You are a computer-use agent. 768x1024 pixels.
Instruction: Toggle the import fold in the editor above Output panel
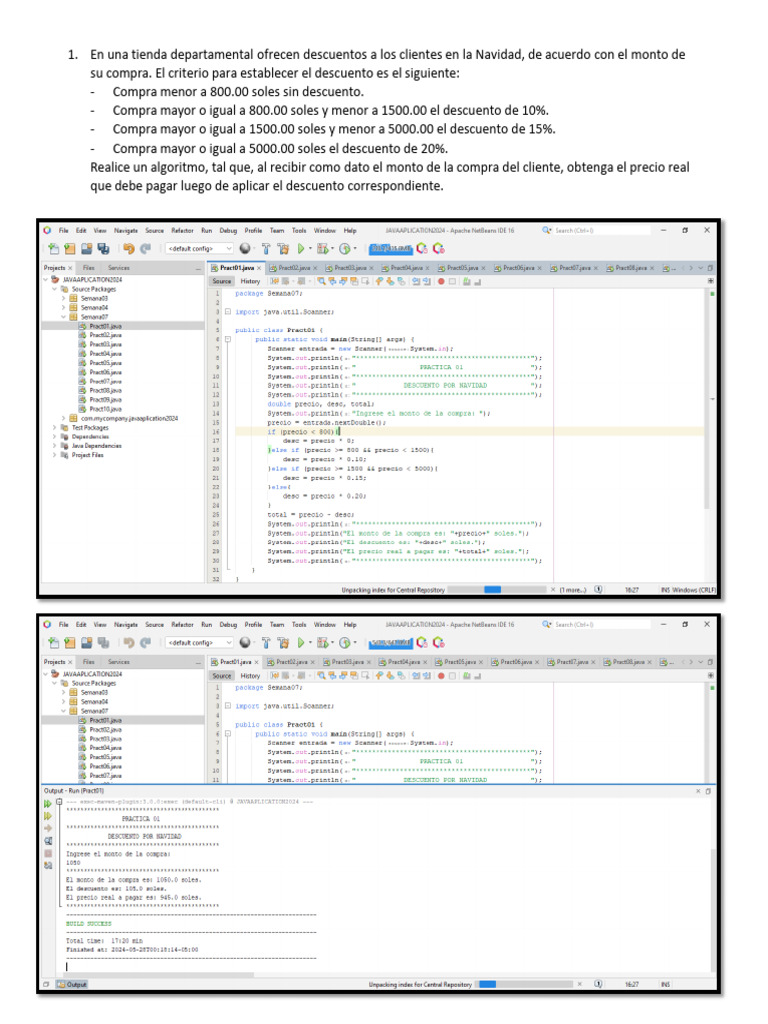click(228, 706)
